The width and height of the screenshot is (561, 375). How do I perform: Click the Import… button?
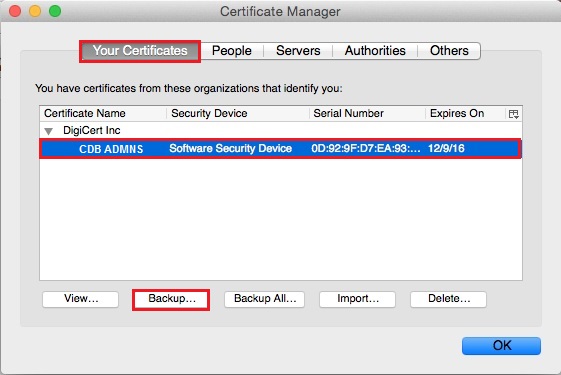(x=357, y=299)
